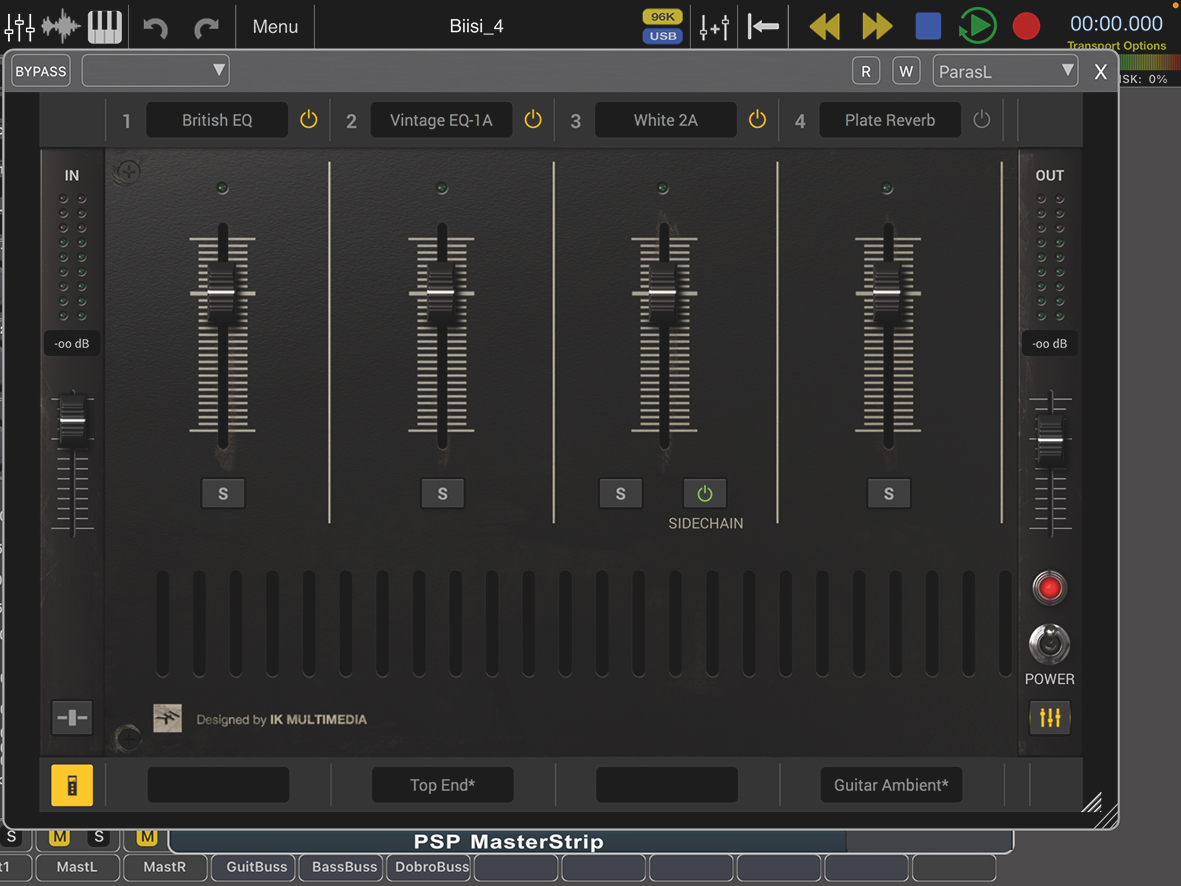Click the yellow rack unit icon

pos(72,785)
